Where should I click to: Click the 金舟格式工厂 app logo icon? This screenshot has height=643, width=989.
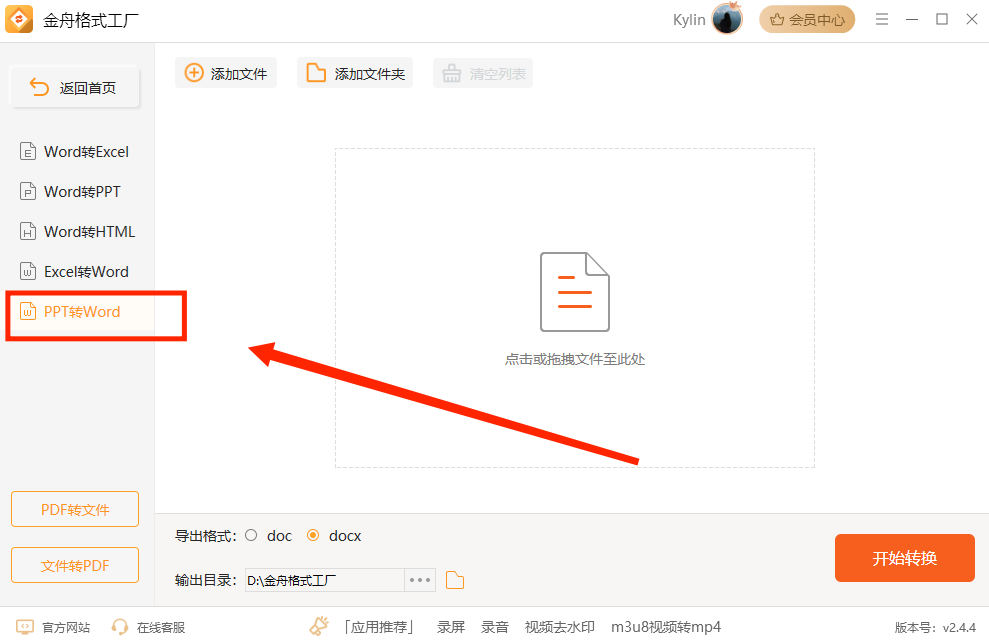tap(19, 20)
